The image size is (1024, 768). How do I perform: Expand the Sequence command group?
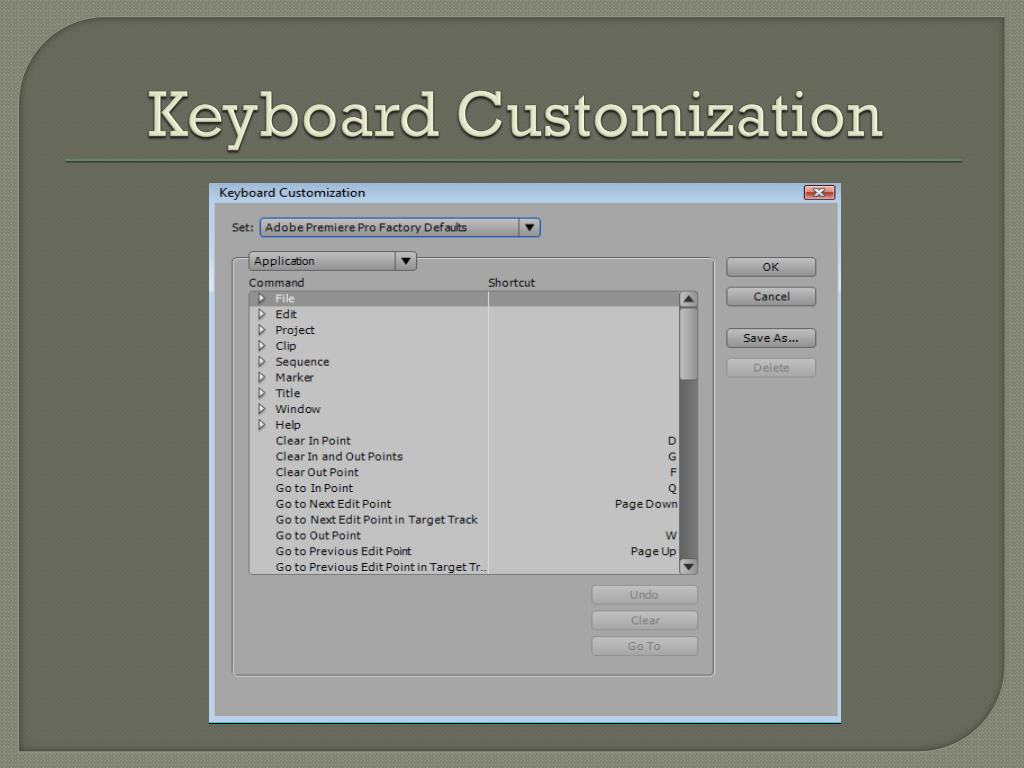coord(262,361)
